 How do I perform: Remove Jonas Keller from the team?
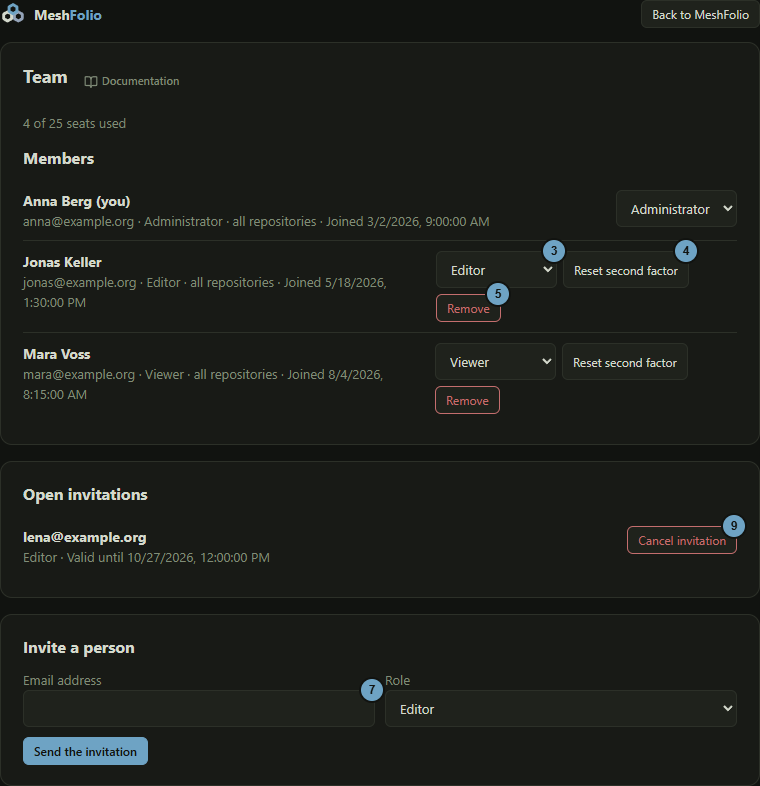pos(468,308)
